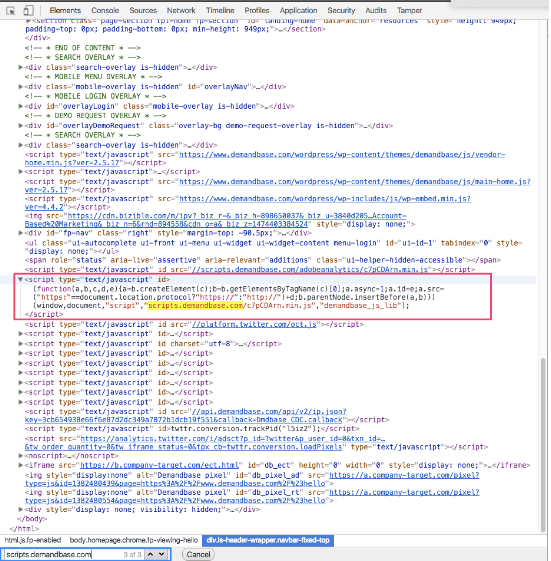Focus the search field containing scripts.demandbase.com

coord(63,554)
